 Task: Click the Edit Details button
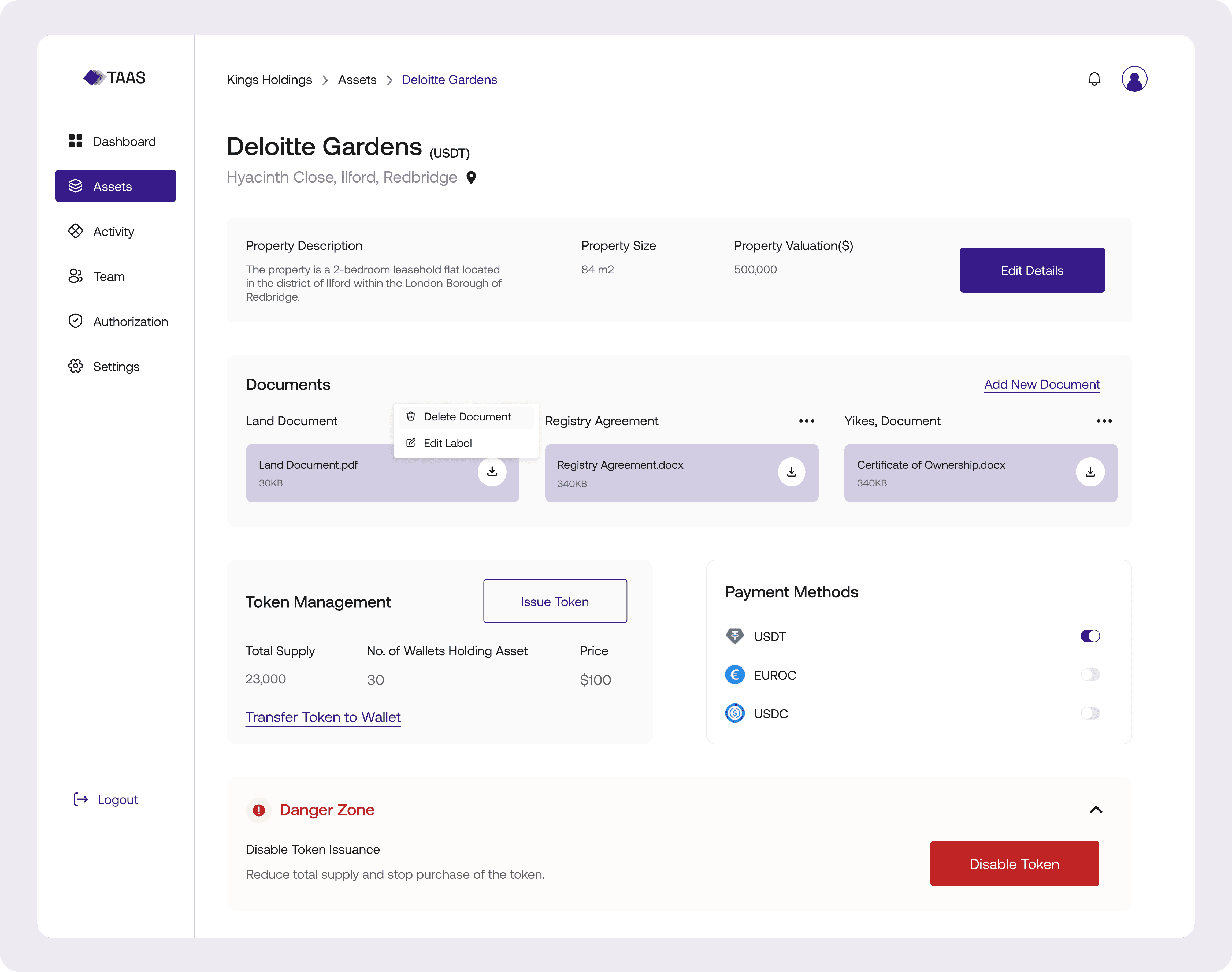point(1031,270)
